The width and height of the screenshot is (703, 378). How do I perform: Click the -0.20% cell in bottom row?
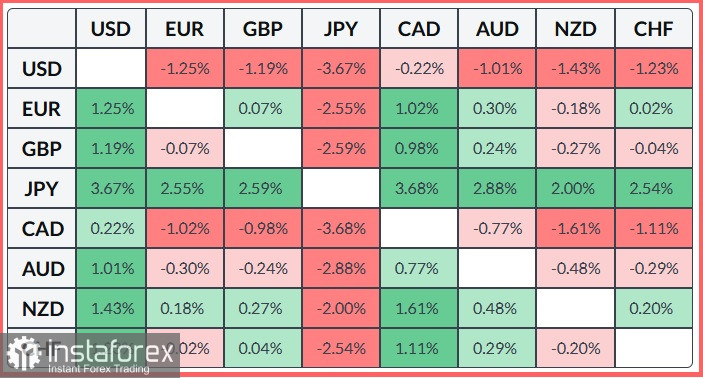pyautogui.click(x=576, y=348)
